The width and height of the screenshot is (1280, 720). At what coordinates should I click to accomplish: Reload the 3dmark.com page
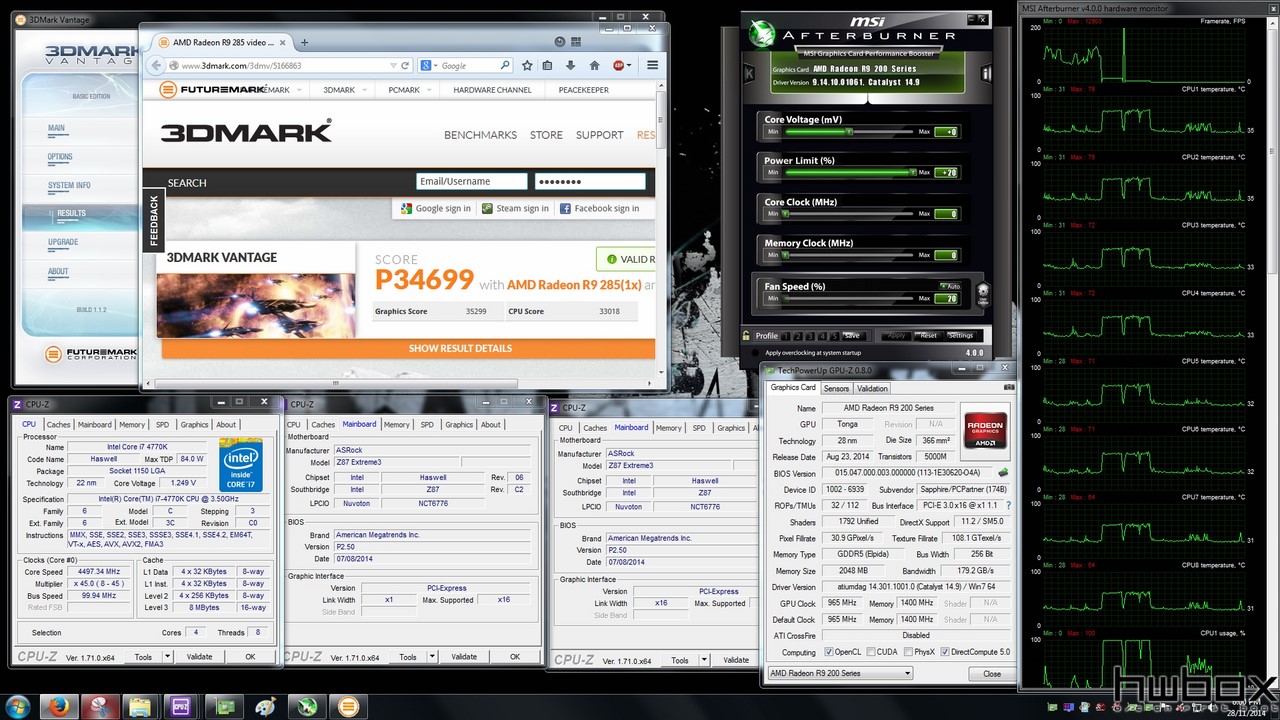coord(405,66)
